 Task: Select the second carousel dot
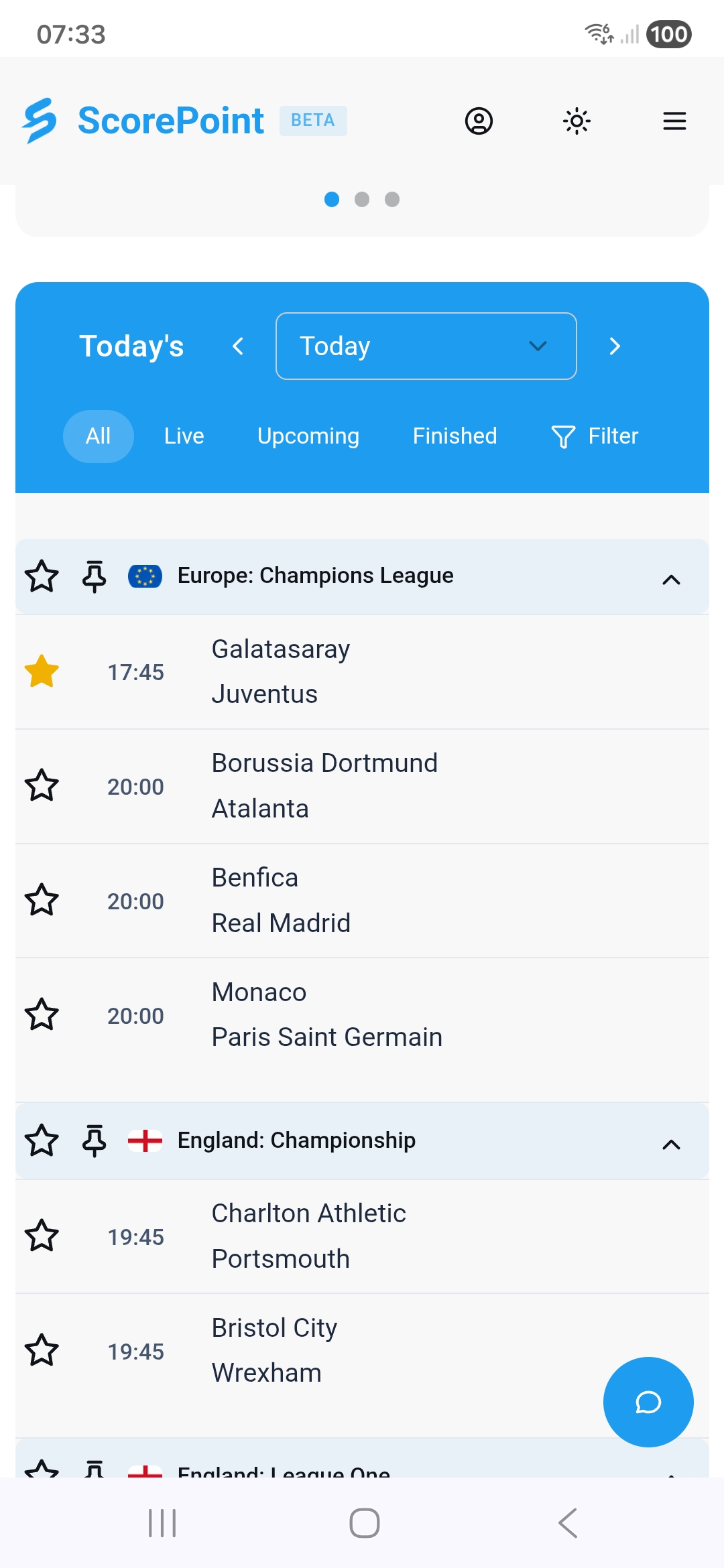362,200
